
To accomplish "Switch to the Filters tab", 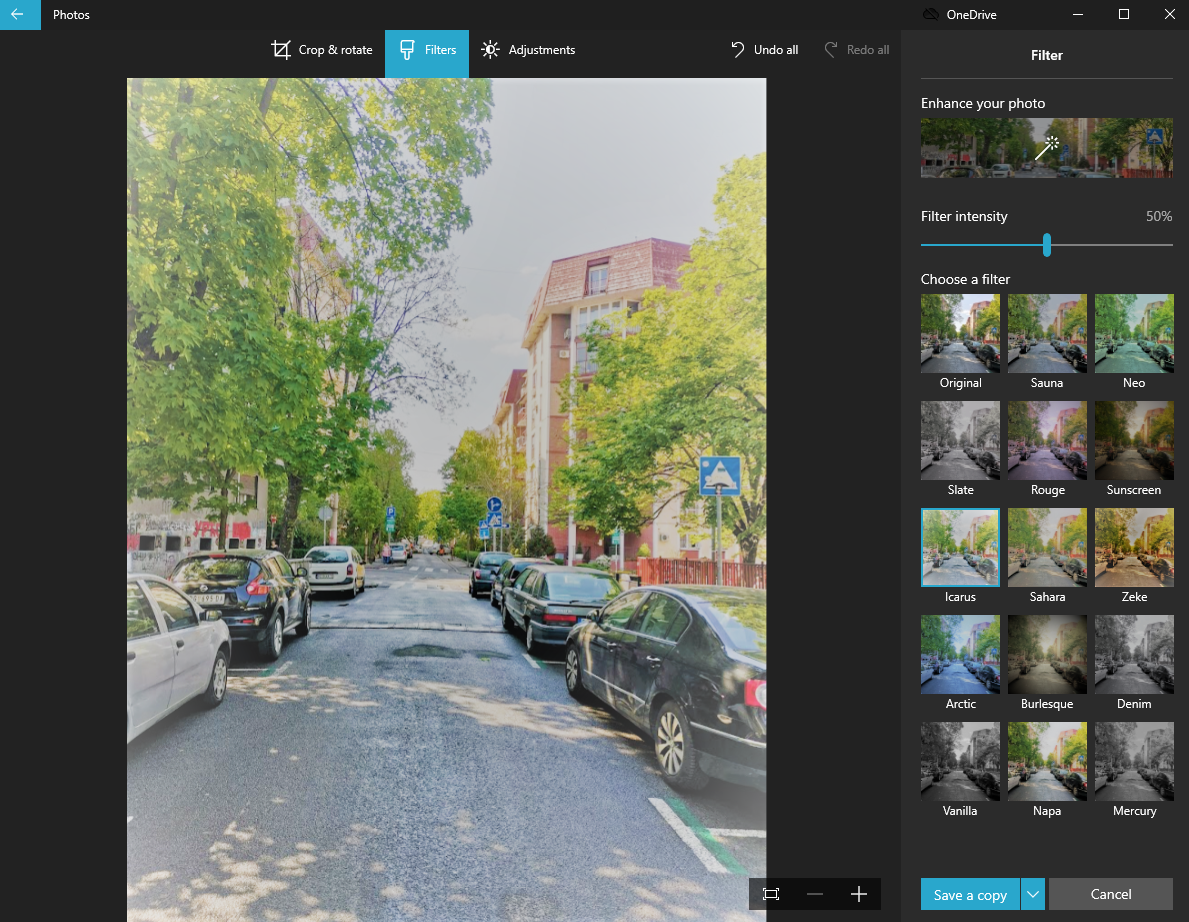I will [x=427, y=50].
